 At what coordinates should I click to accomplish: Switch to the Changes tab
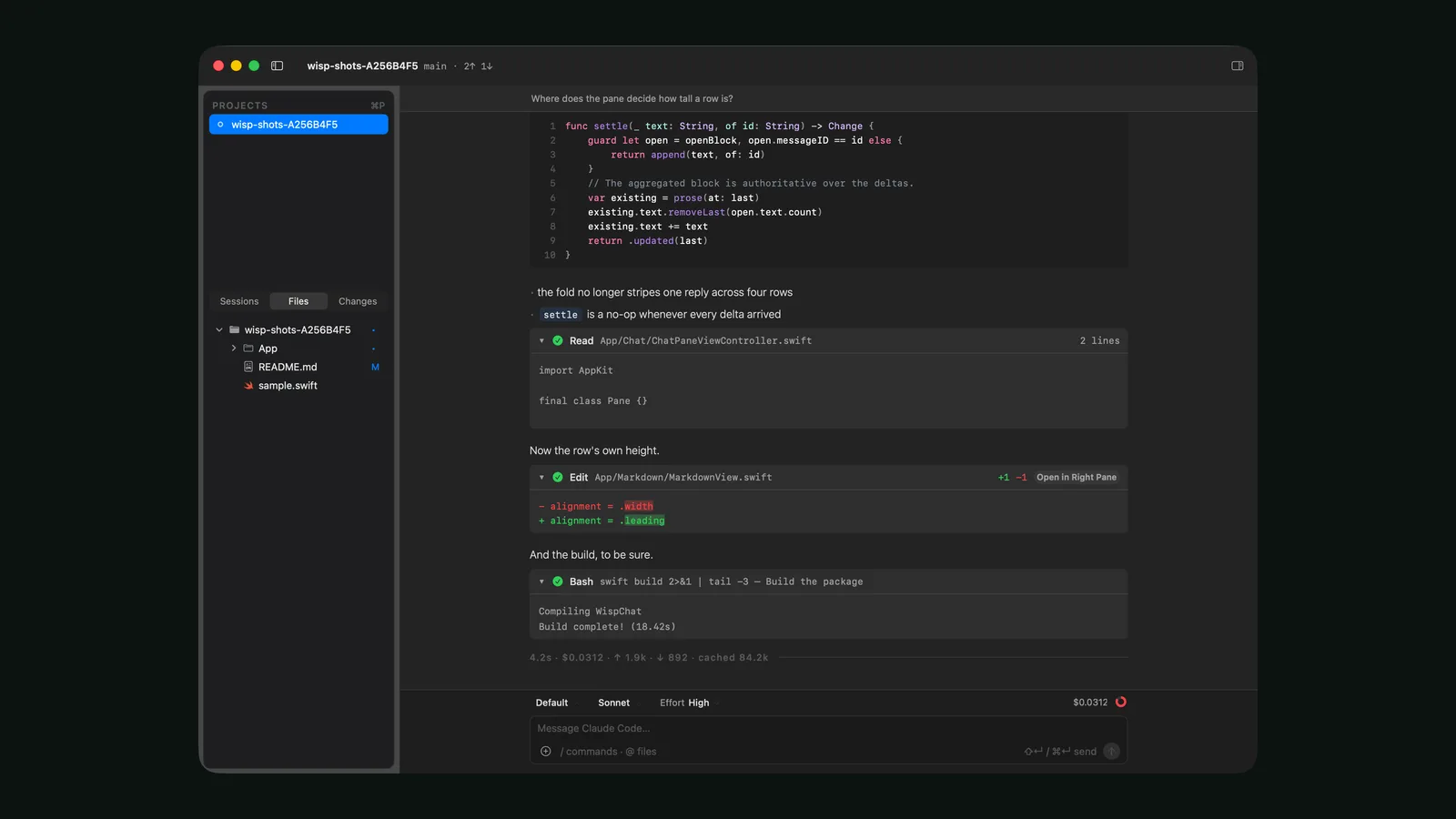pos(358,301)
